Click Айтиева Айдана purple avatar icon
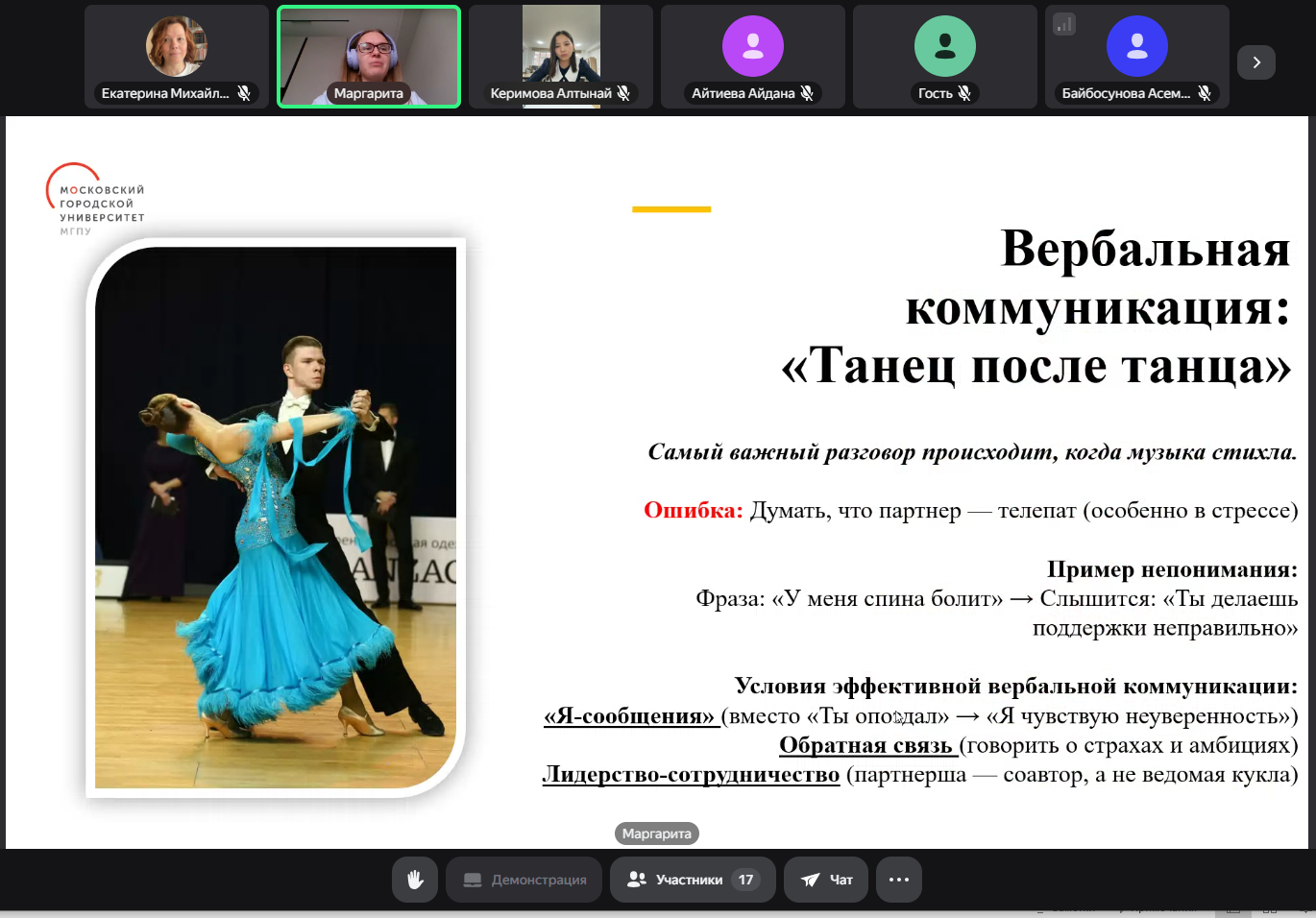 click(x=753, y=46)
